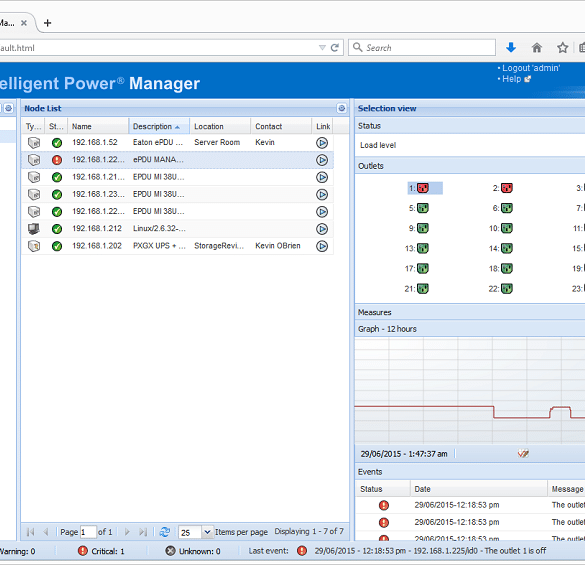
Task: Click Critical: 1 status bar entry
Action: click(101, 551)
